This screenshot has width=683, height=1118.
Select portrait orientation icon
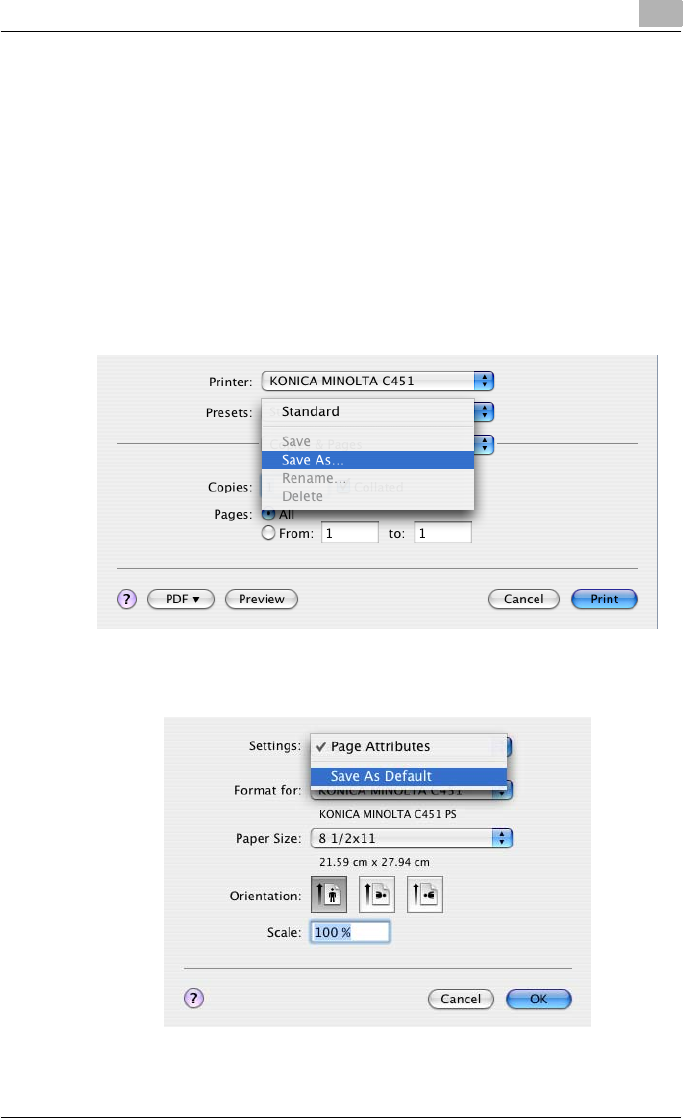[330, 896]
